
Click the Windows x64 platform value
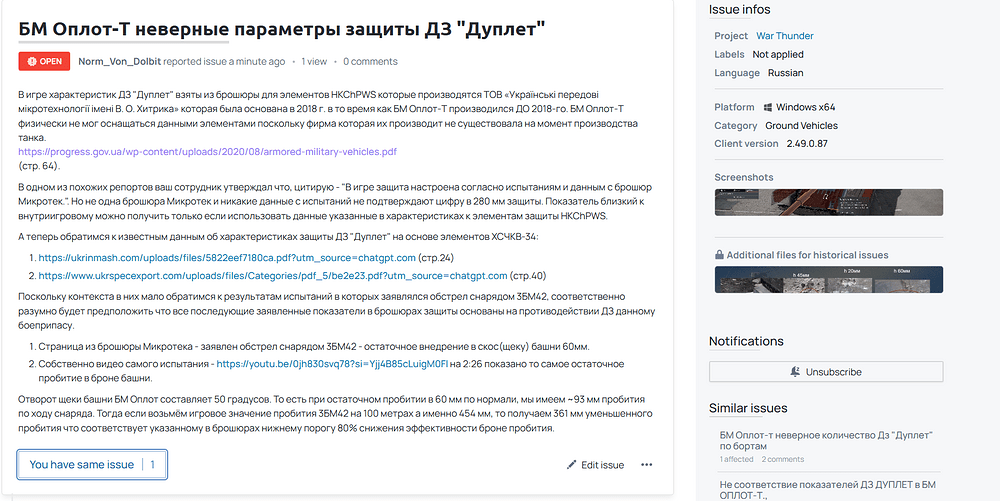click(x=806, y=107)
